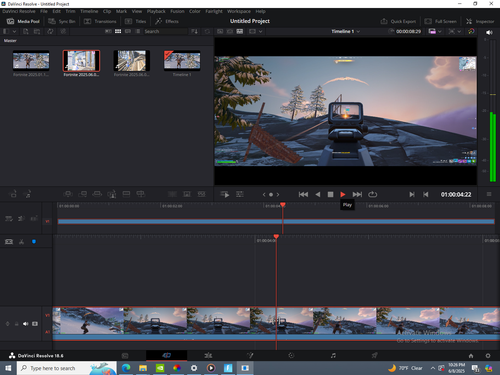The image size is (500, 375).
Task: Stop playback
Action: (330, 194)
